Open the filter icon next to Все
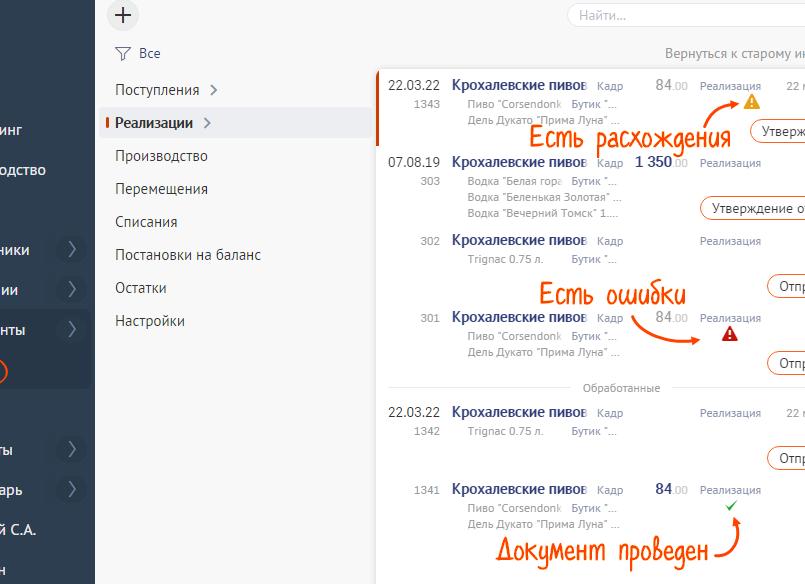 (x=123, y=53)
